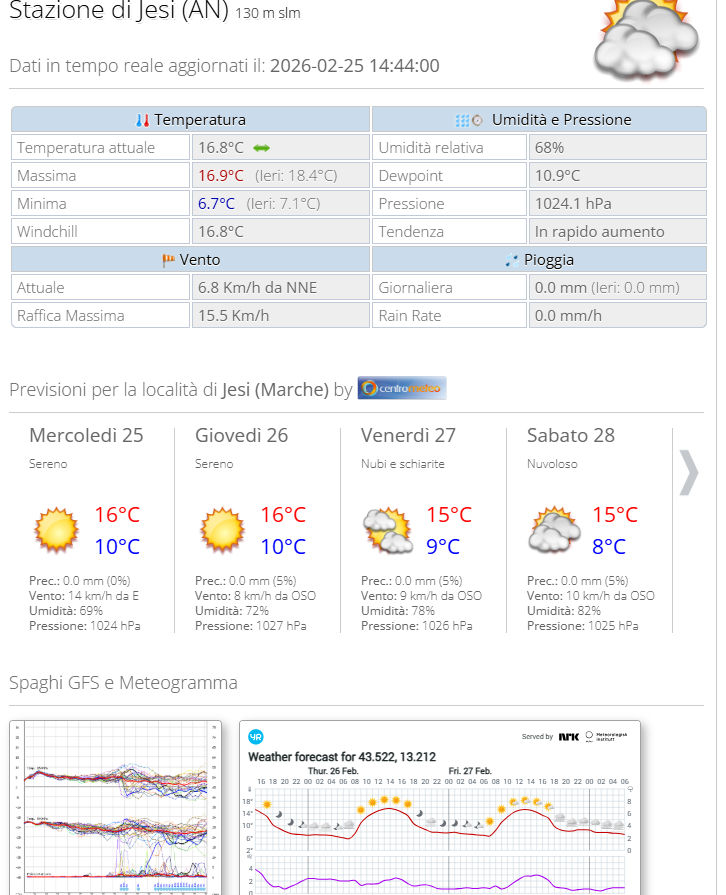The height and width of the screenshot is (895, 726).
Task: Select the Mercoledì 25 forecast heading
Action: [x=86, y=435]
